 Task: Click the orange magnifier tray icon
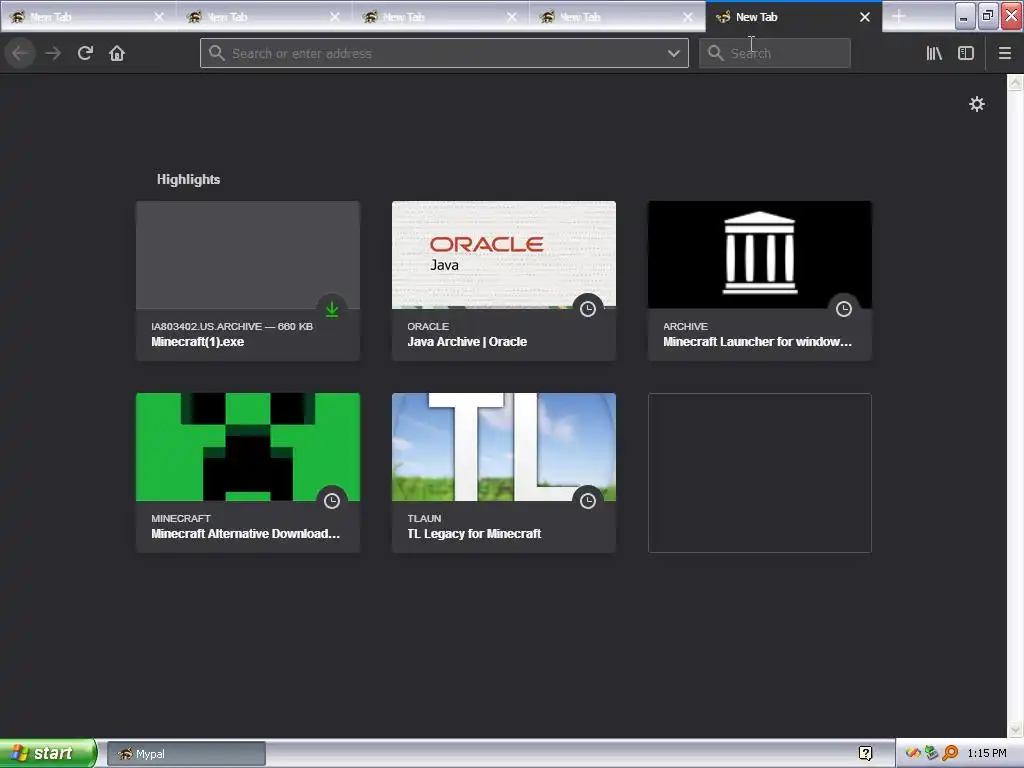950,754
